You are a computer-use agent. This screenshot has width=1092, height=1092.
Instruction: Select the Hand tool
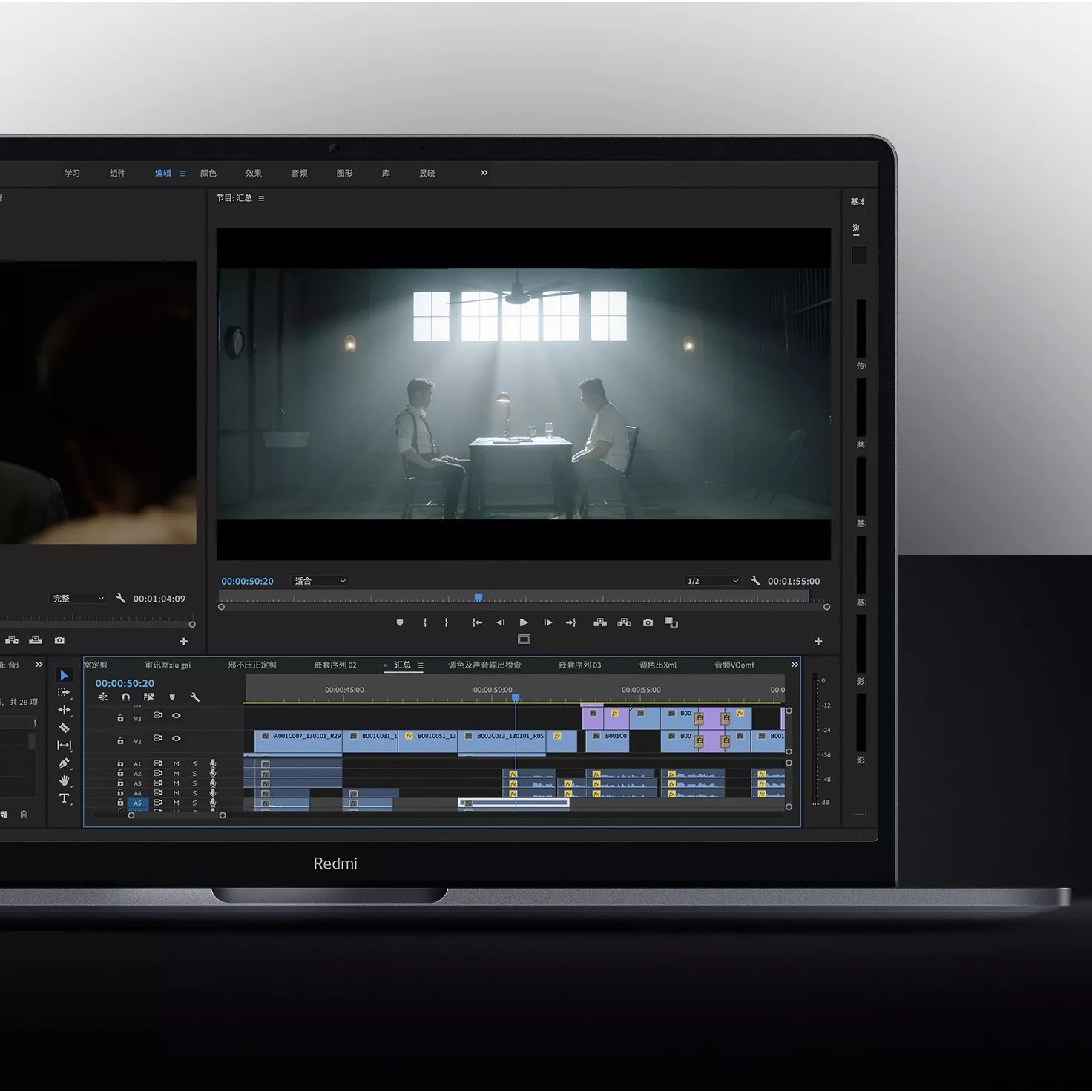point(65,780)
